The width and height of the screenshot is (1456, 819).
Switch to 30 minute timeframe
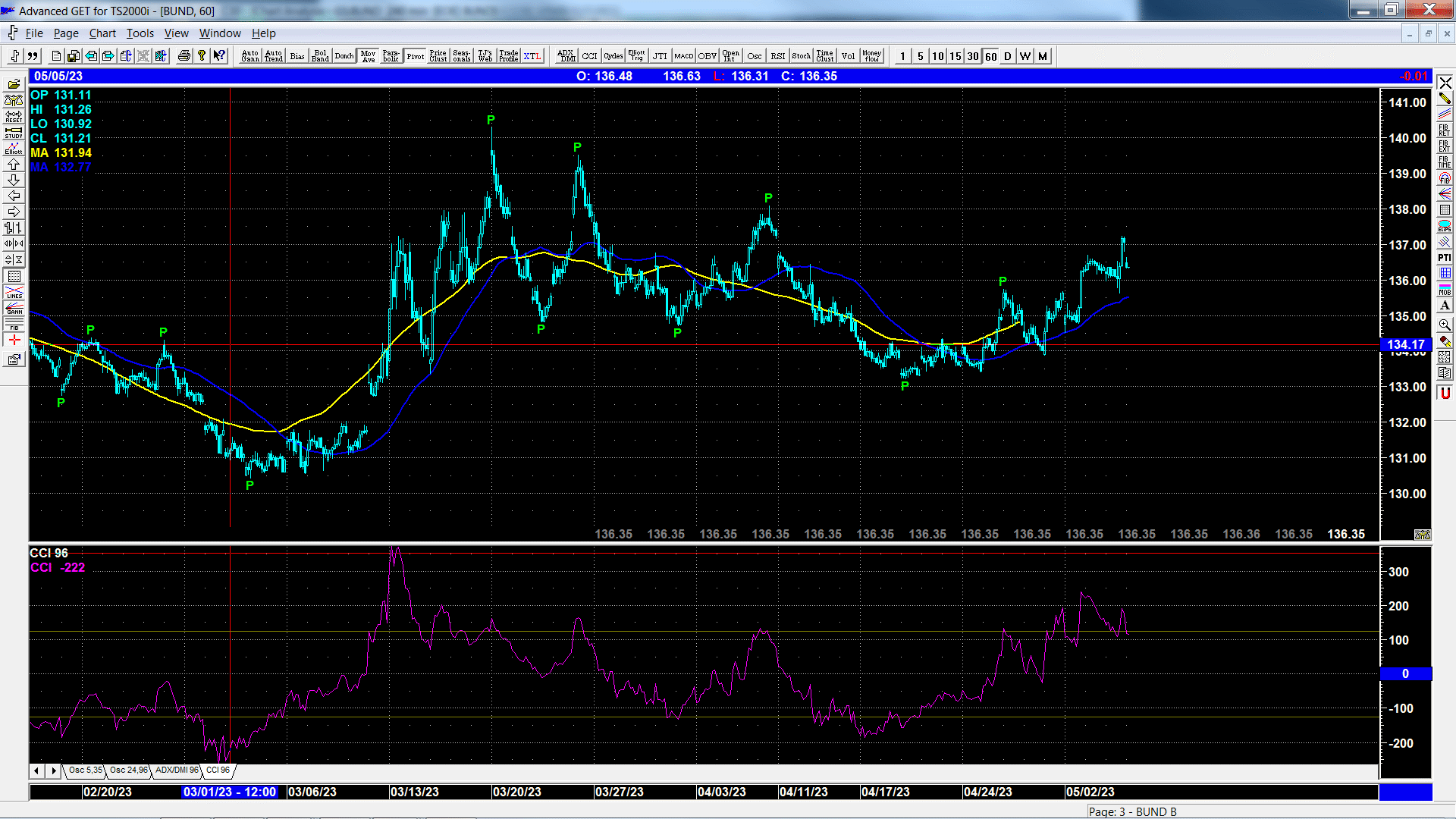973,56
